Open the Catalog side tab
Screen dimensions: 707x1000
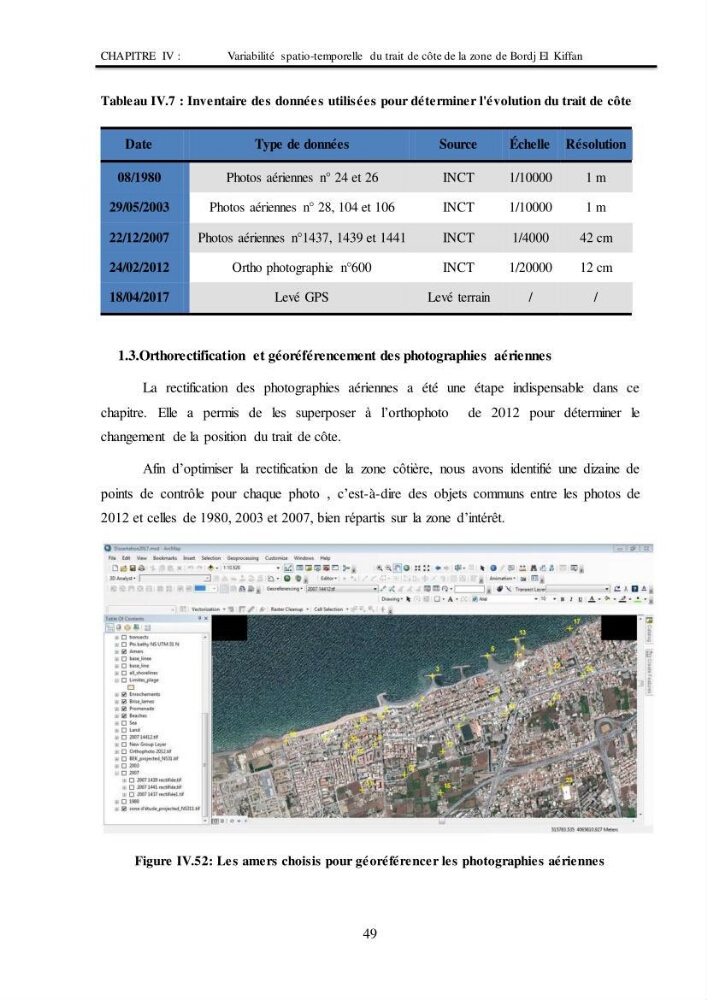coord(649,628)
